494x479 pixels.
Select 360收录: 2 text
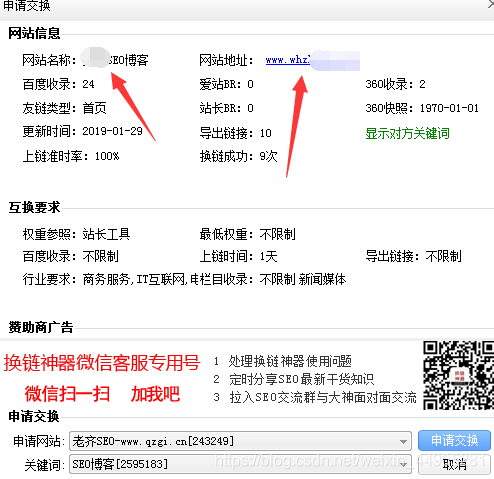(x=395, y=84)
